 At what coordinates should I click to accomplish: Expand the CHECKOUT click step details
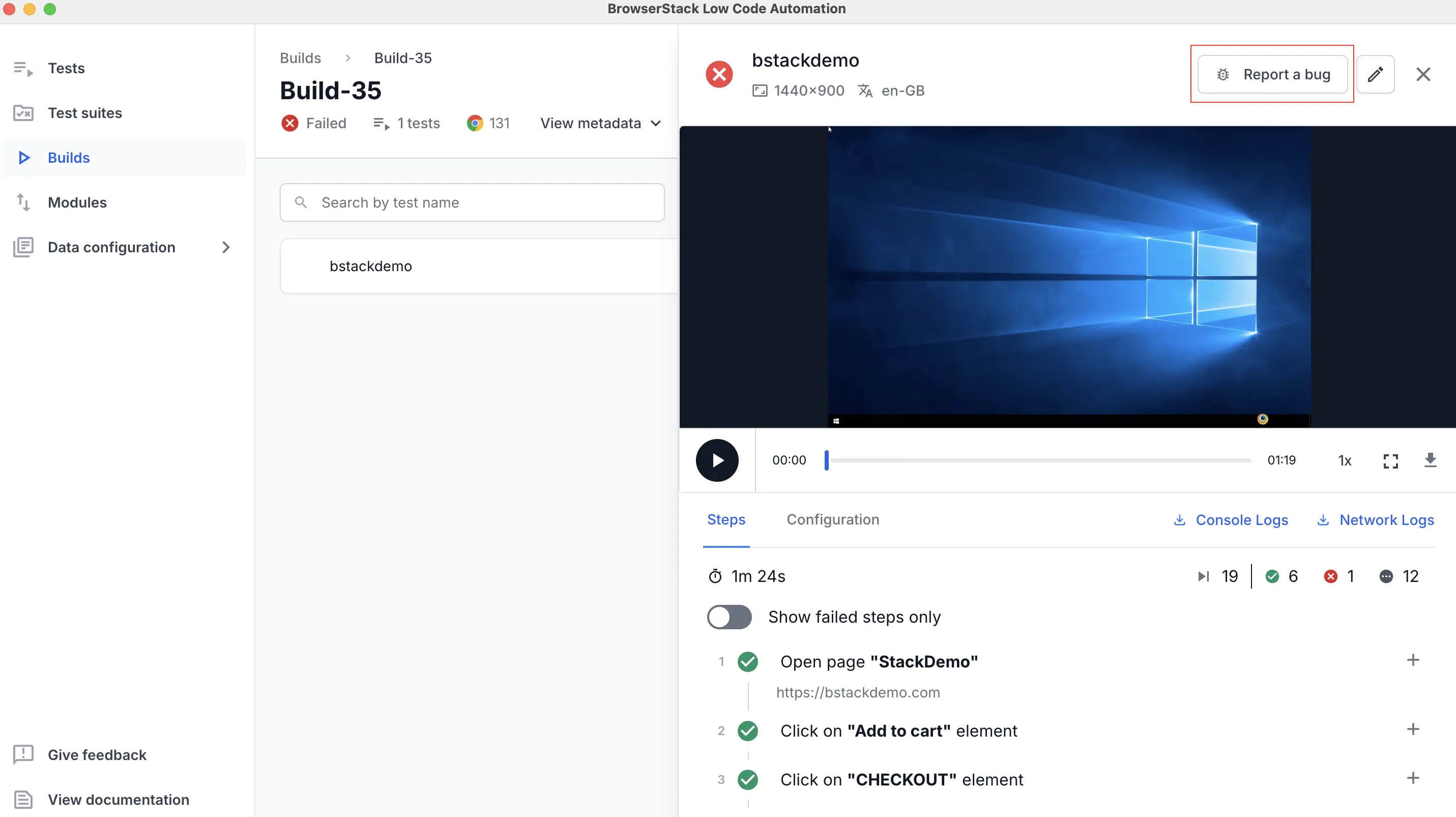tap(1412, 778)
